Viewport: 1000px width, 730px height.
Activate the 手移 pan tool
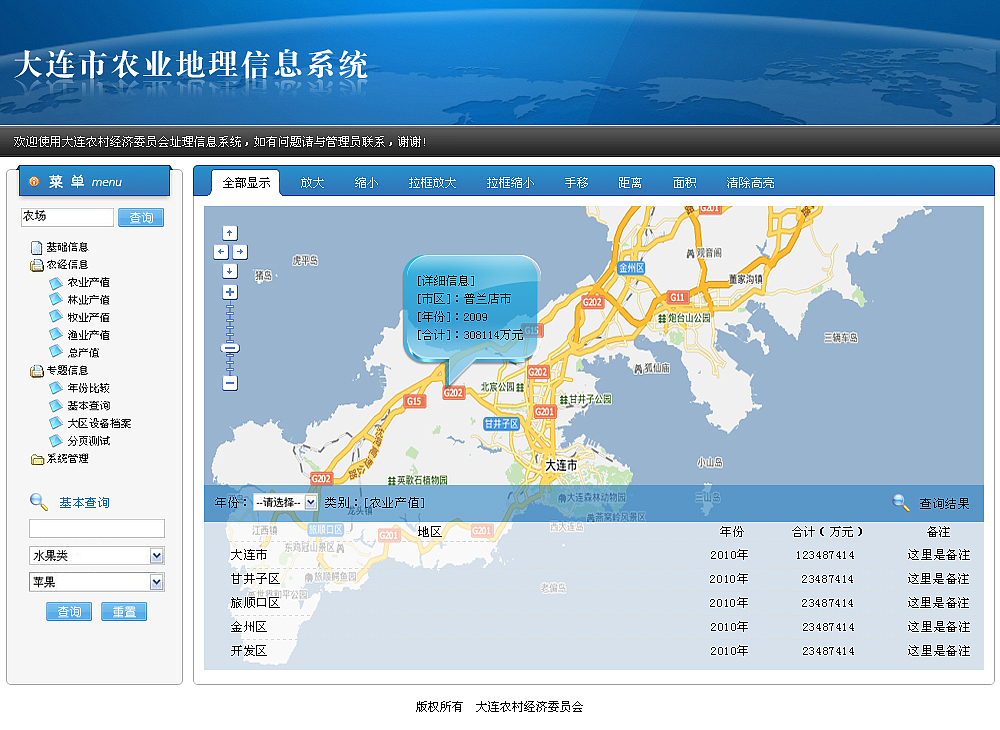[577, 183]
